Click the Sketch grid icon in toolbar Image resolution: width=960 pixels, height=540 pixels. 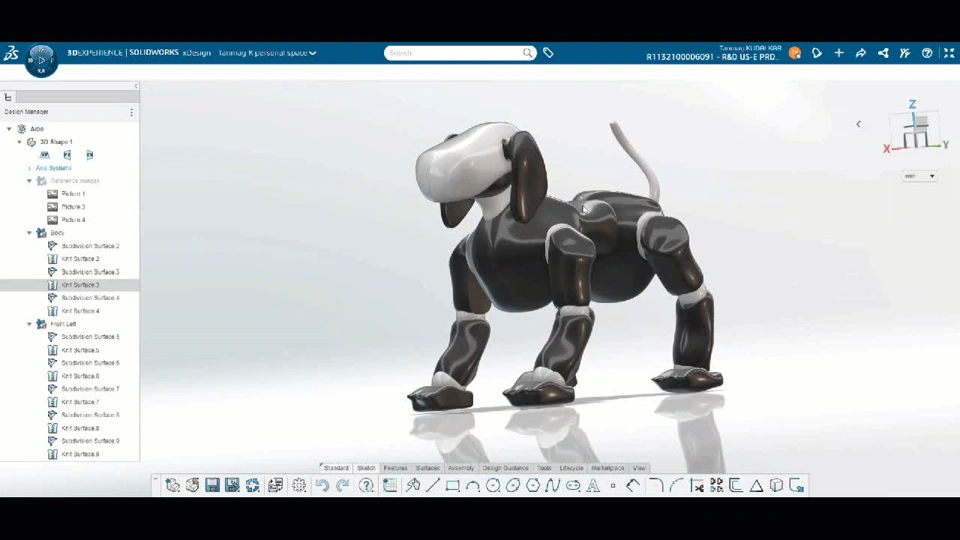pyautogui.click(x=389, y=486)
